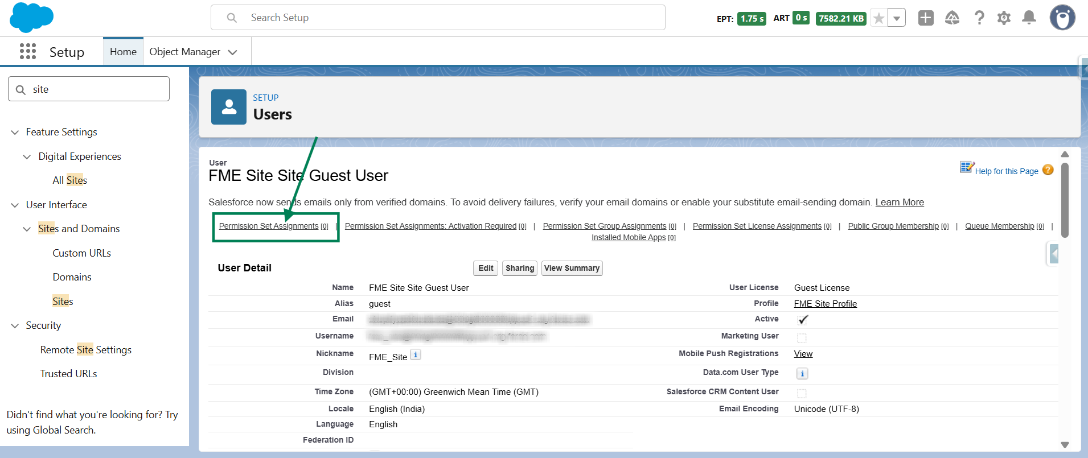Open the Help for this Page link
The image size is (1088, 458).
tap(1007, 171)
